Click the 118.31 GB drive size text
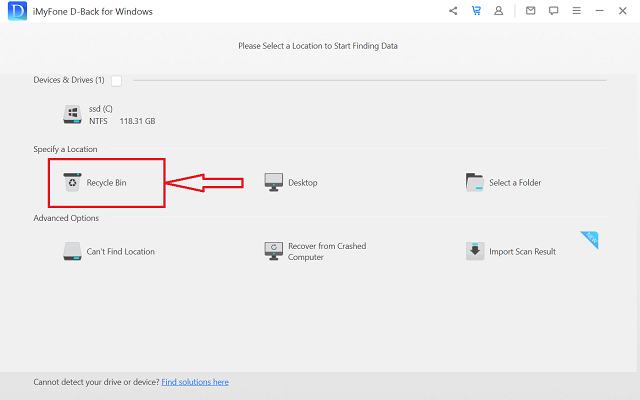640x400 pixels. [137, 121]
